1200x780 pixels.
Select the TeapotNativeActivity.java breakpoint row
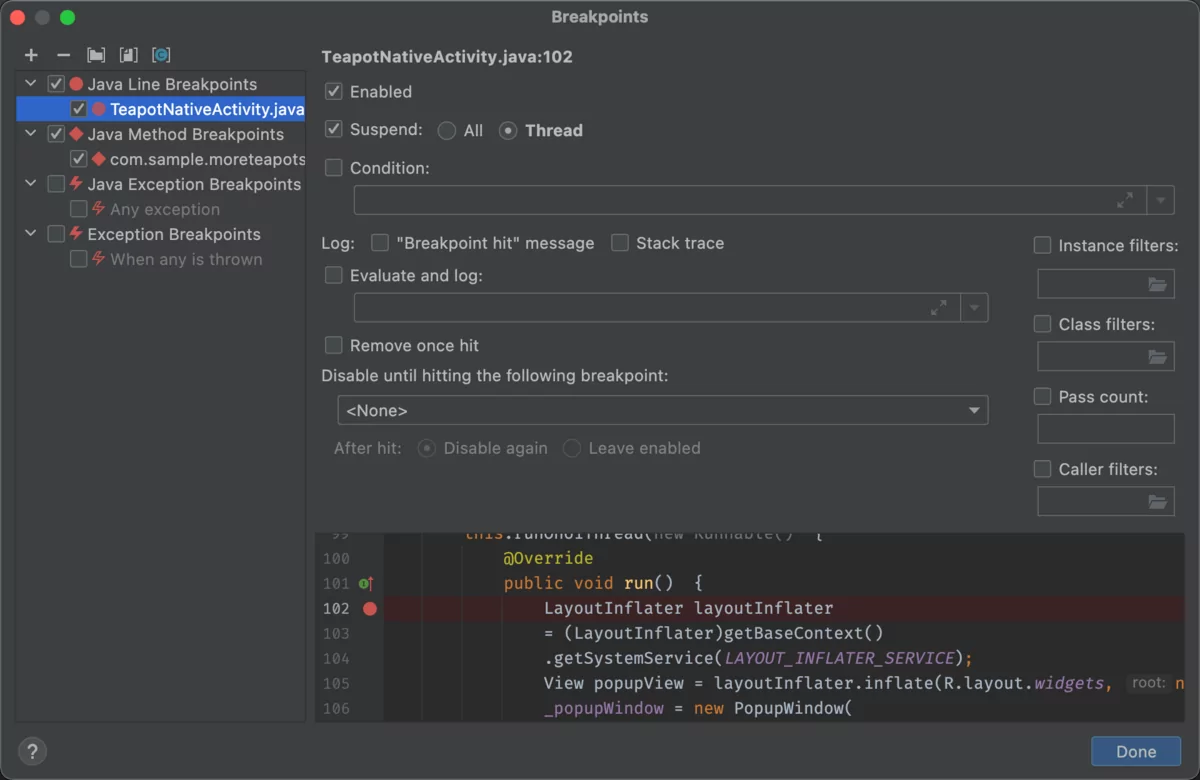coord(161,109)
